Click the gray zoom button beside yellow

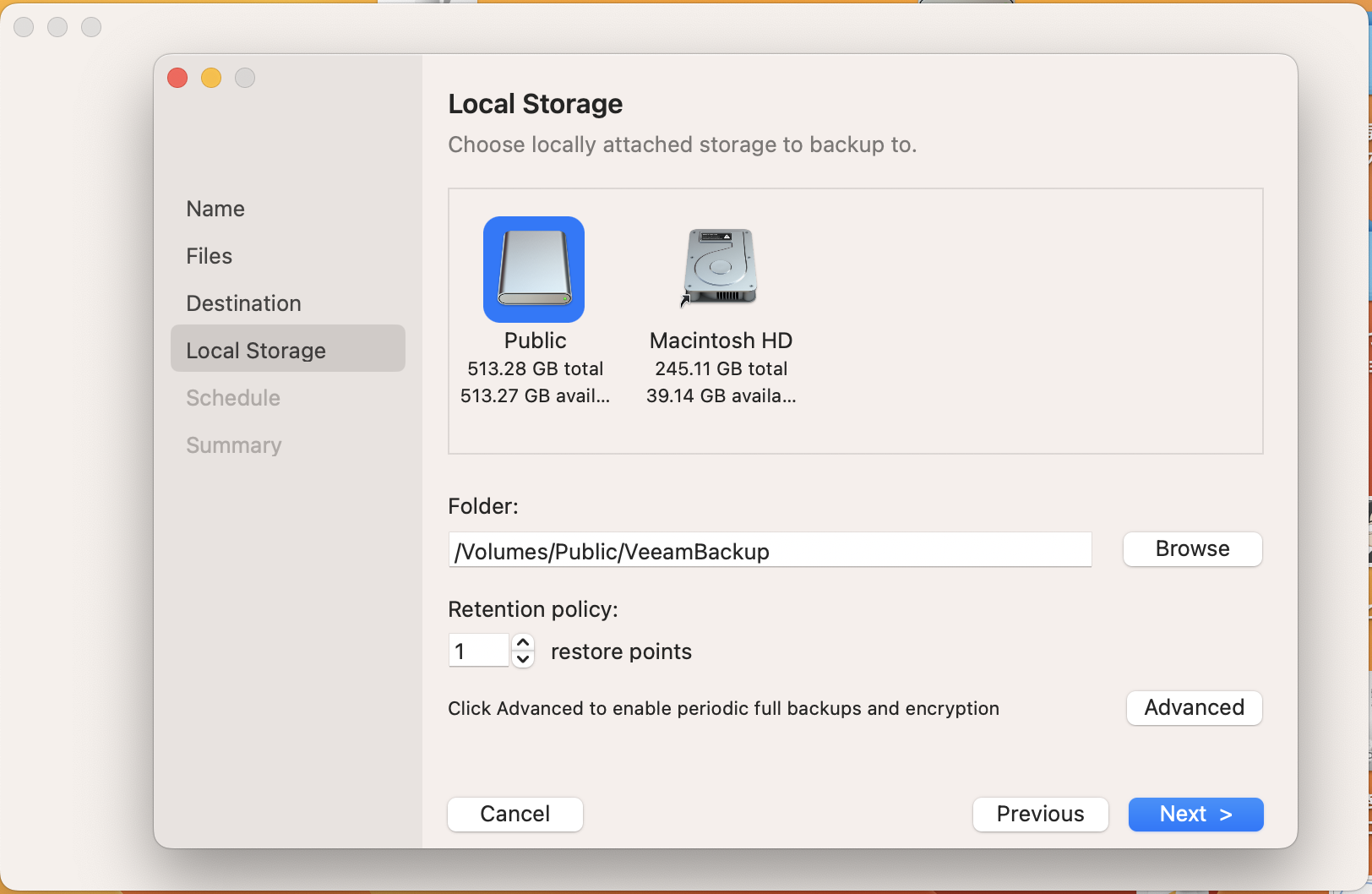click(x=245, y=79)
